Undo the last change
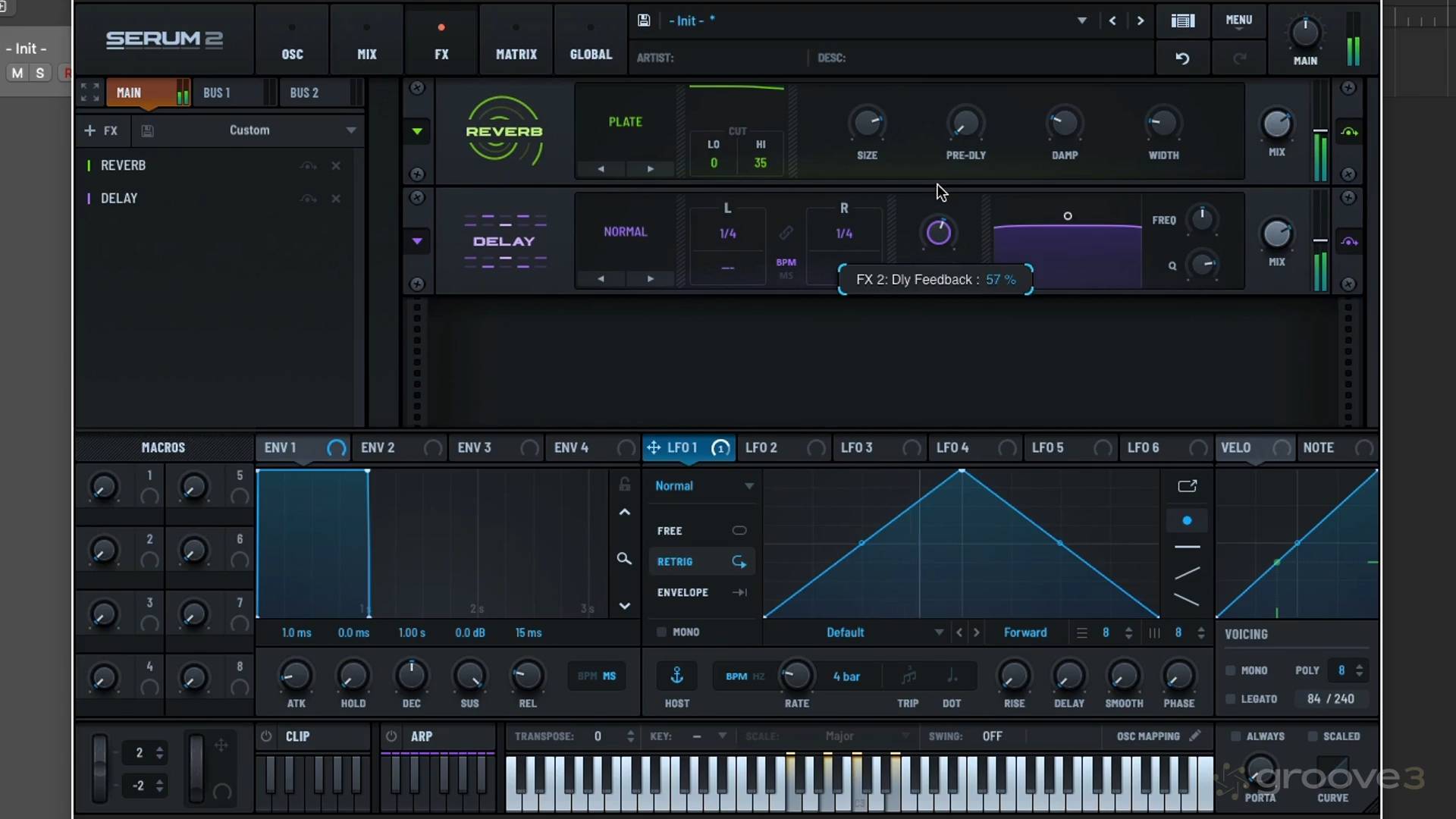1456x819 pixels. pos(1182,58)
